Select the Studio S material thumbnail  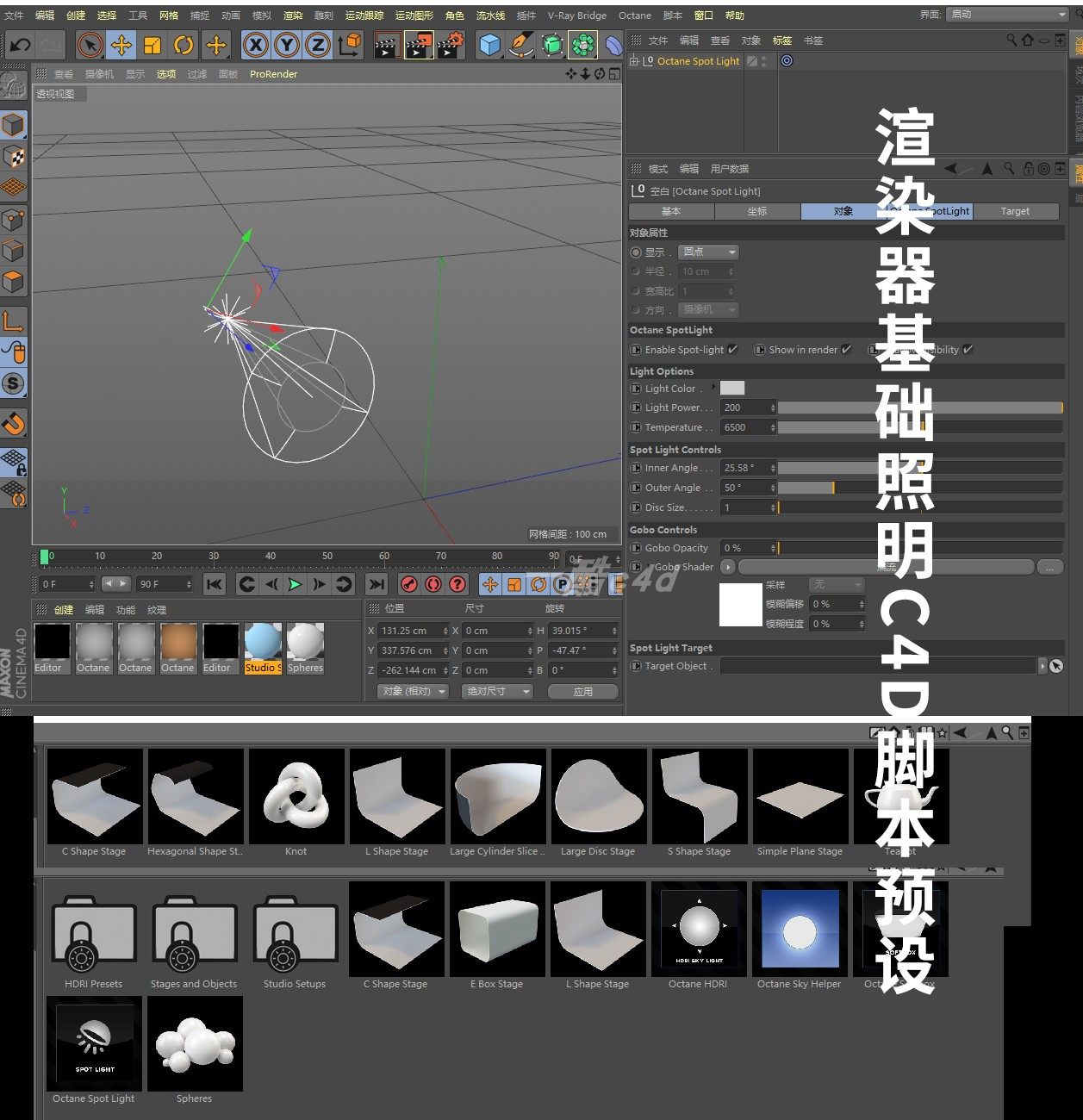[x=263, y=649]
